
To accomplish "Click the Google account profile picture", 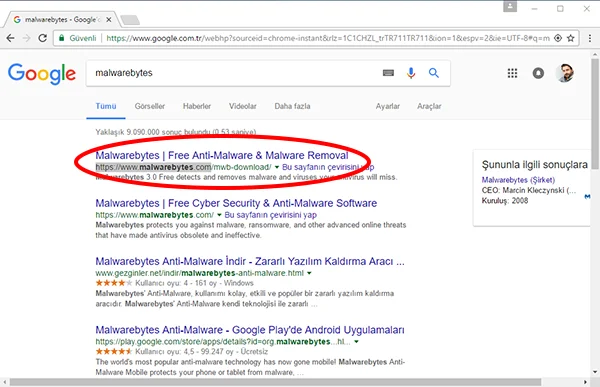I will (564, 73).
